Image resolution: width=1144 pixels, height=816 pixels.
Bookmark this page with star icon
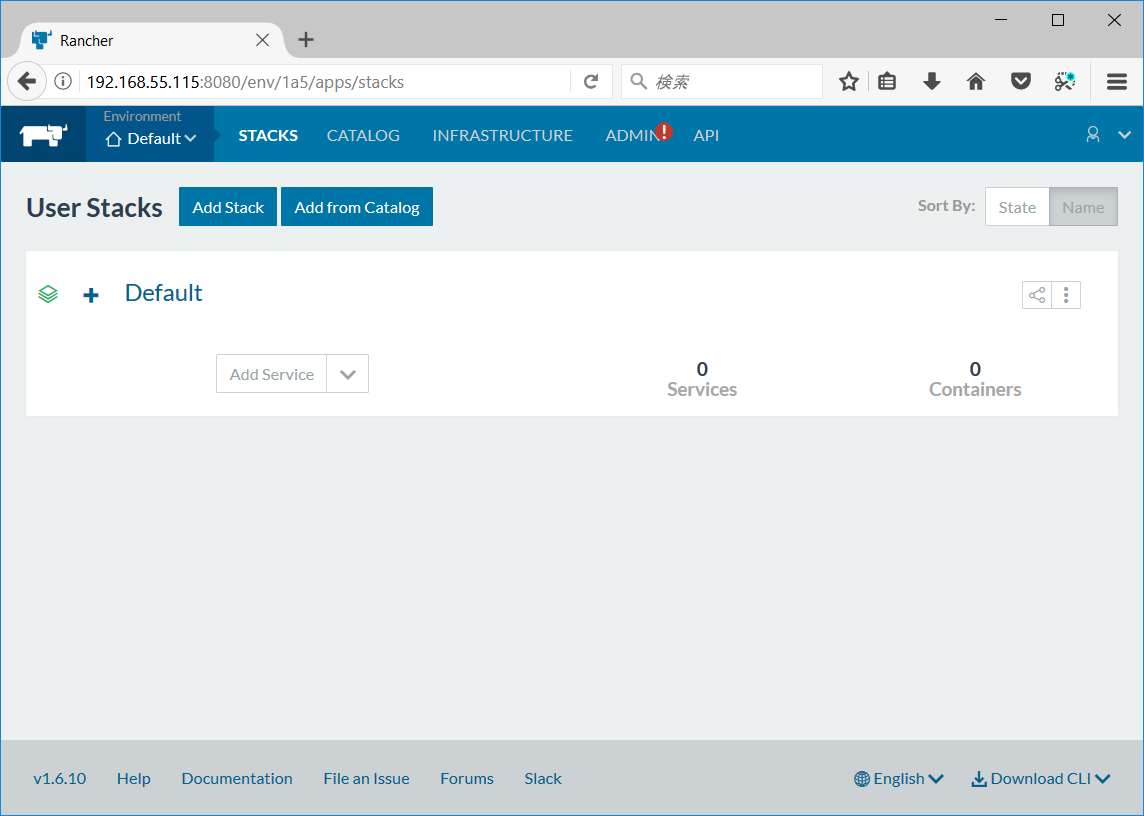pyautogui.click(x=849, y=81)
